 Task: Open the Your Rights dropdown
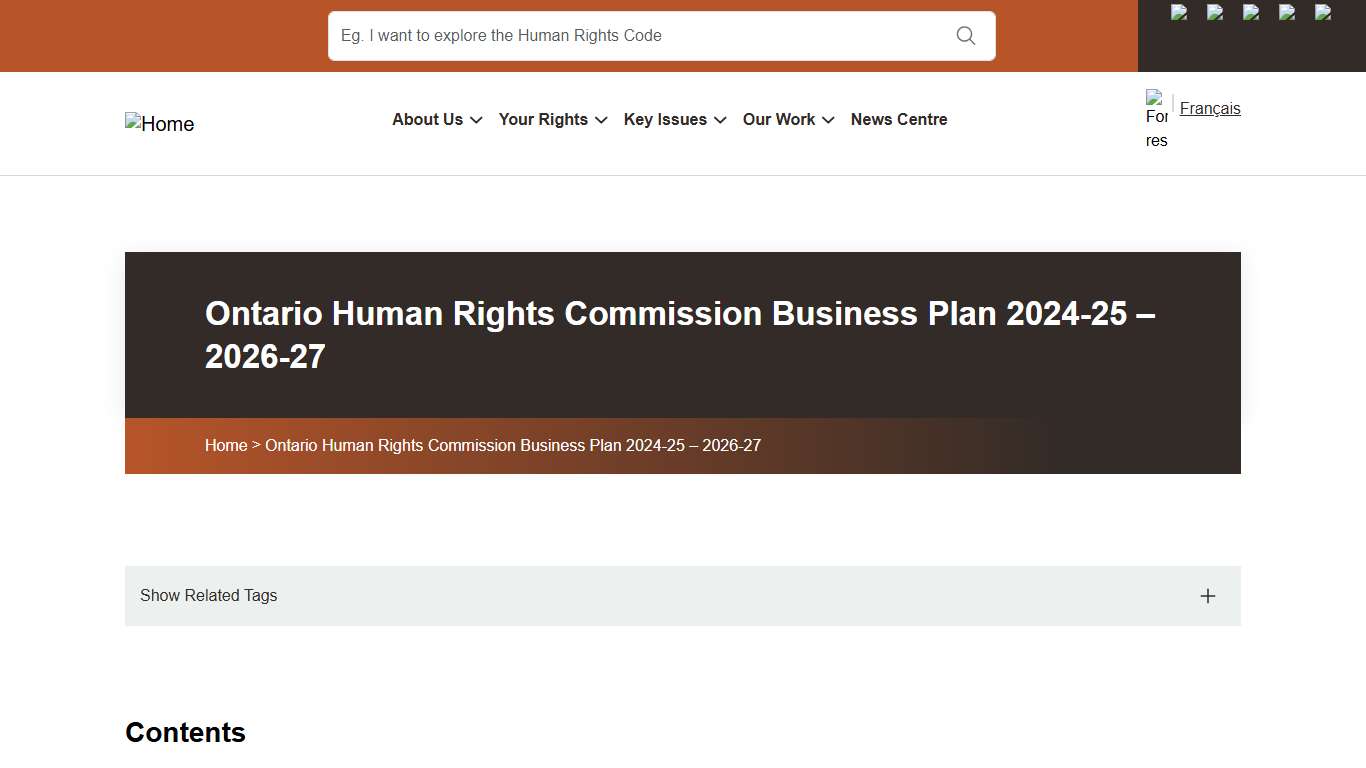click(552, 119)
